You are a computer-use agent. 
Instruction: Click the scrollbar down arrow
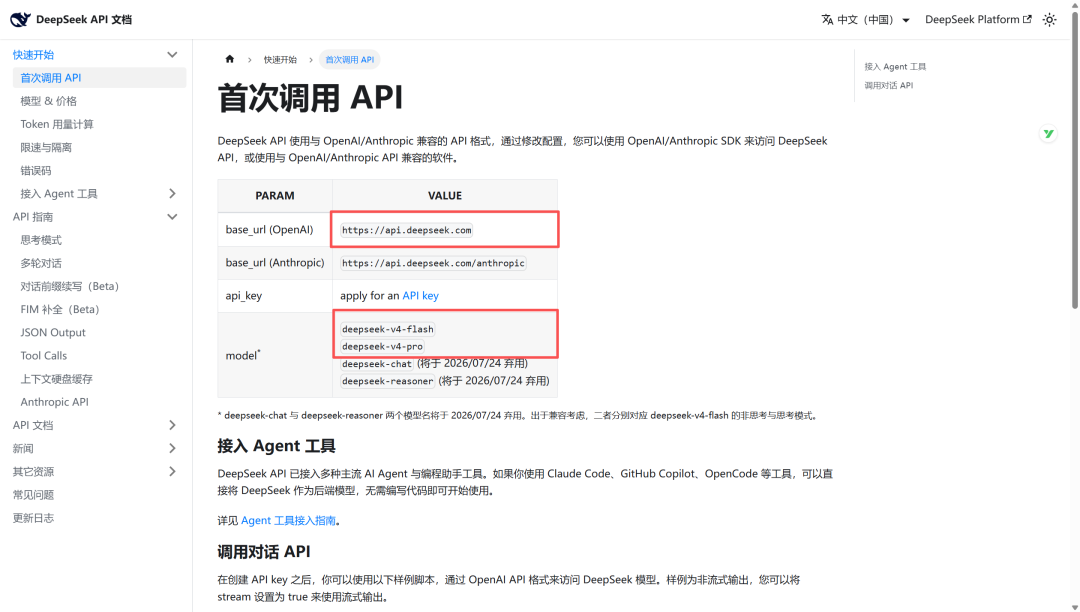(x=1074, y=607)
